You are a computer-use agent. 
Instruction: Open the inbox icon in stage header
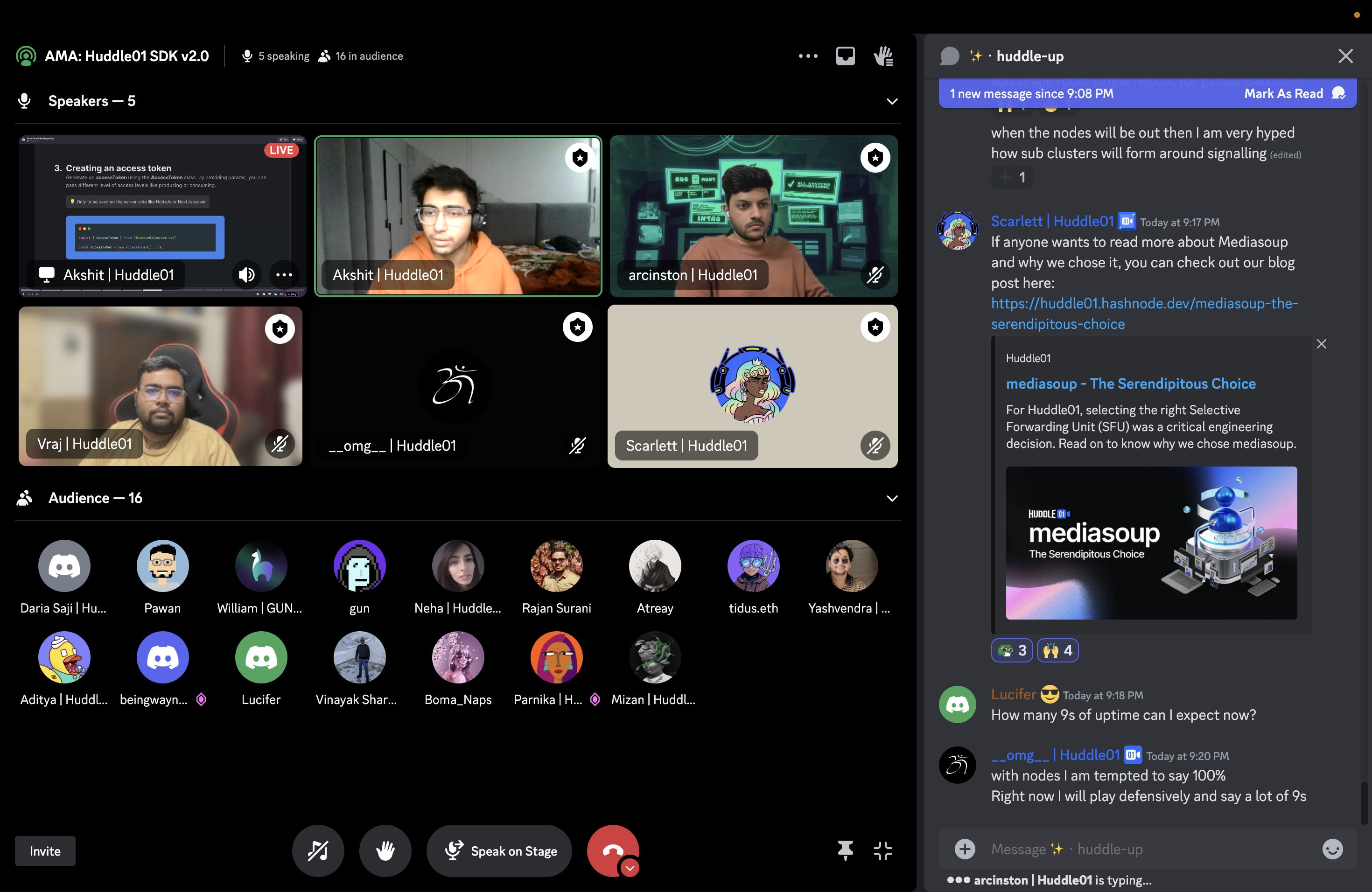click(x=845, y=56)
